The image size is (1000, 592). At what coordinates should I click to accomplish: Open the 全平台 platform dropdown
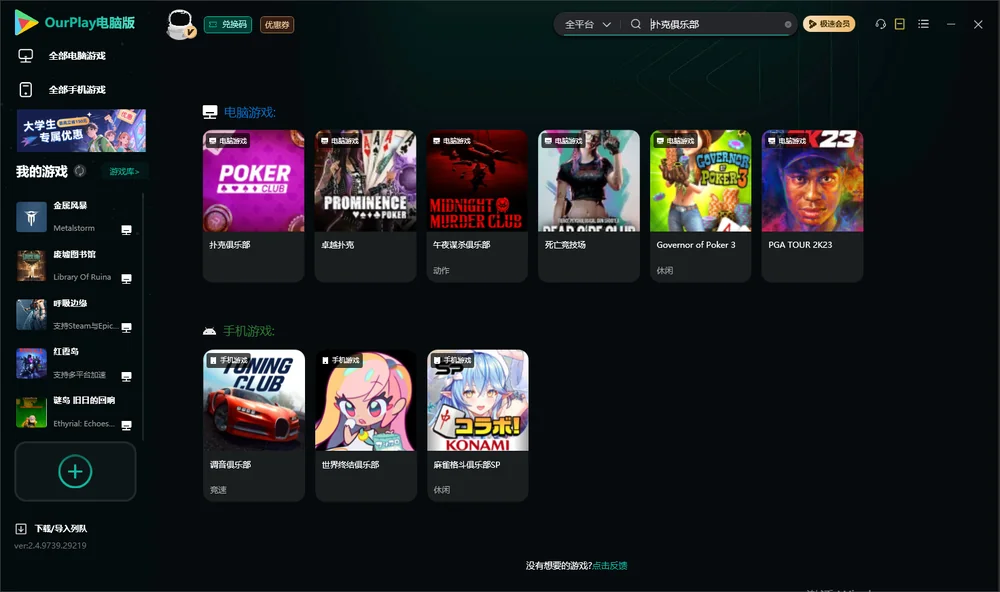point(587,24)
